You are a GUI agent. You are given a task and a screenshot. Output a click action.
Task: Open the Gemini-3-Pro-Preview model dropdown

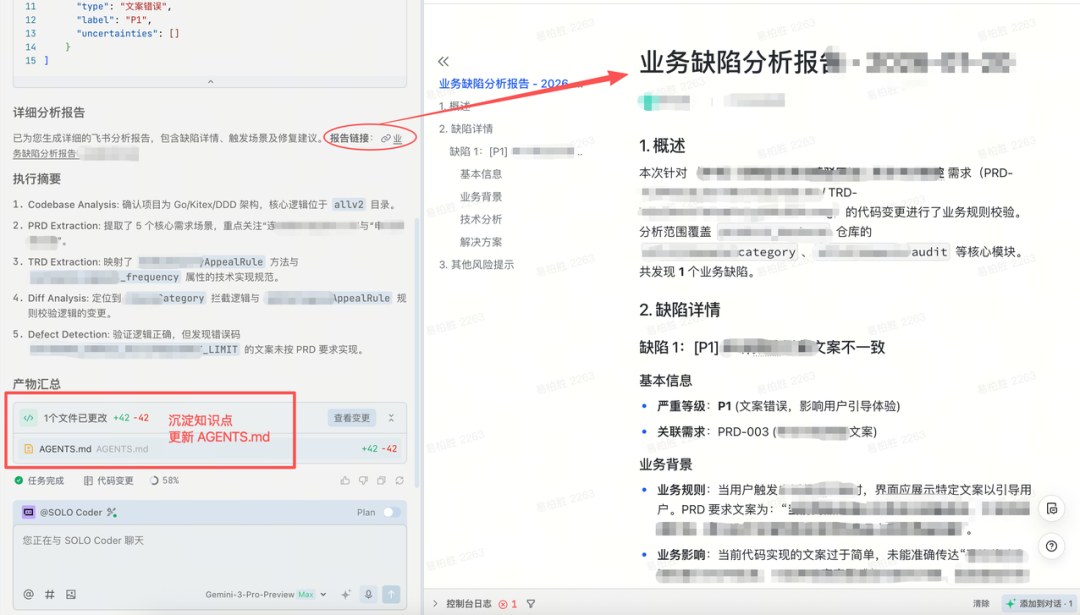265,594
